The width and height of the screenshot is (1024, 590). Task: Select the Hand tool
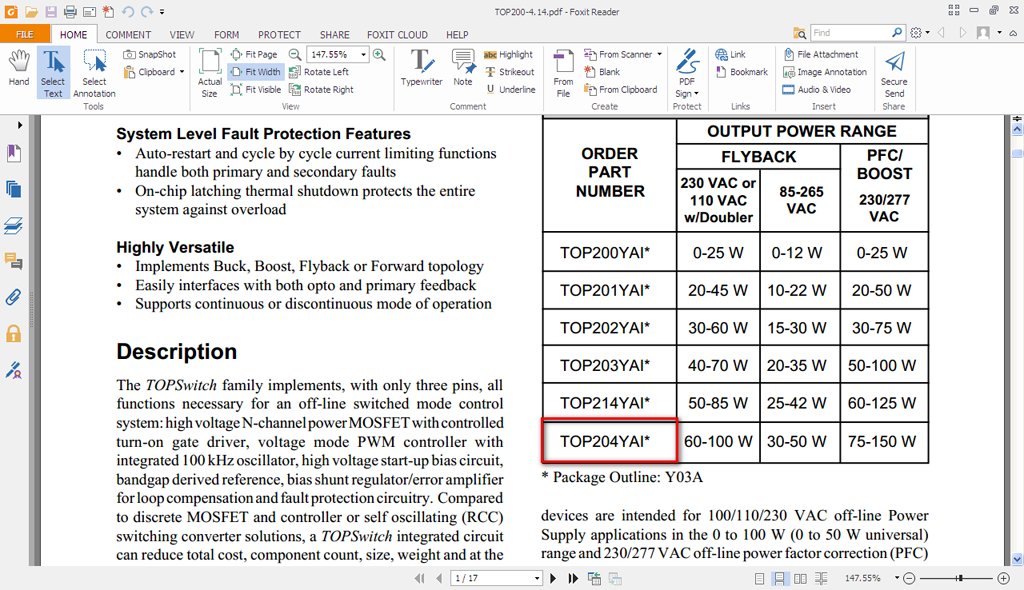(x=19, y=69)
